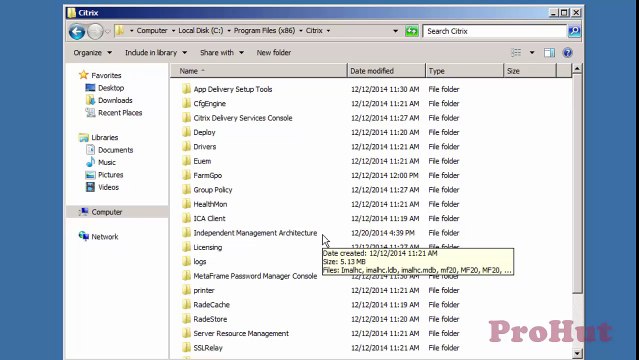
Task: Focus the Search Citrix input field
Action: click(495, 31)
